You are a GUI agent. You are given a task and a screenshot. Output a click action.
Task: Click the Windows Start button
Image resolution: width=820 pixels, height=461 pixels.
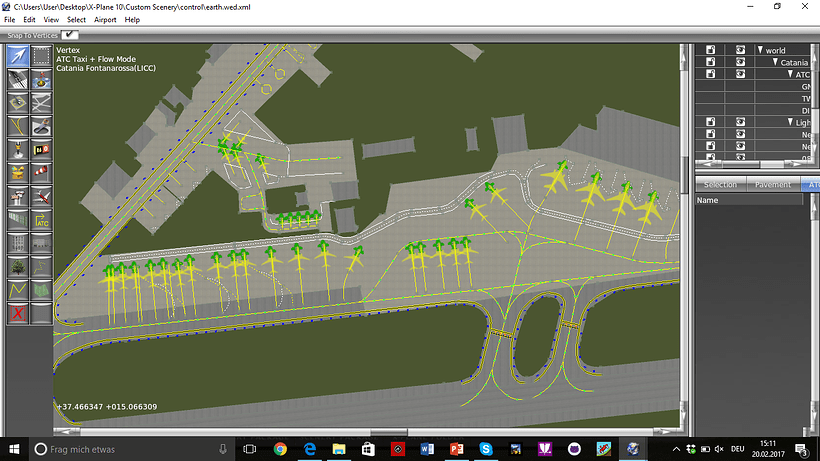pos(14,449)
